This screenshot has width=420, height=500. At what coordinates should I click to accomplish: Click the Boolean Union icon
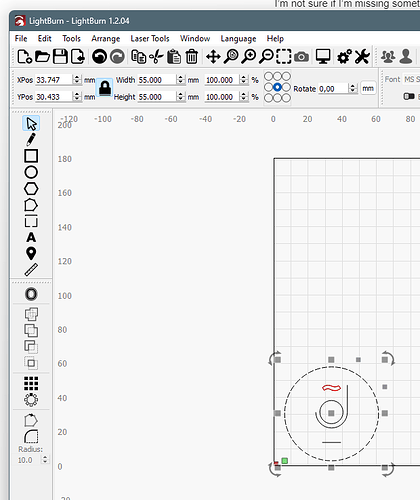[31, 330]
